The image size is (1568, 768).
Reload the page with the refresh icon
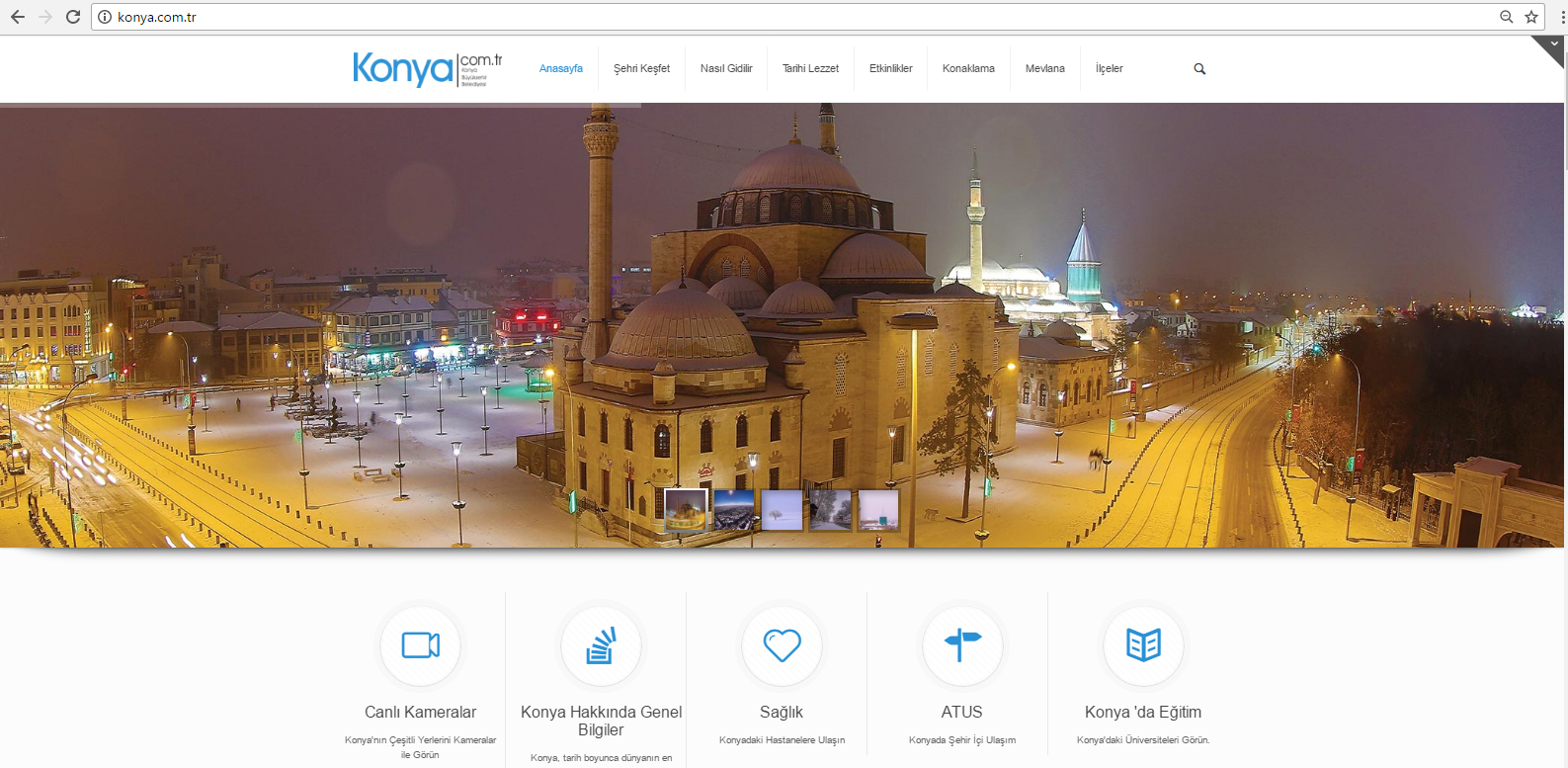(x=73, y=17)
